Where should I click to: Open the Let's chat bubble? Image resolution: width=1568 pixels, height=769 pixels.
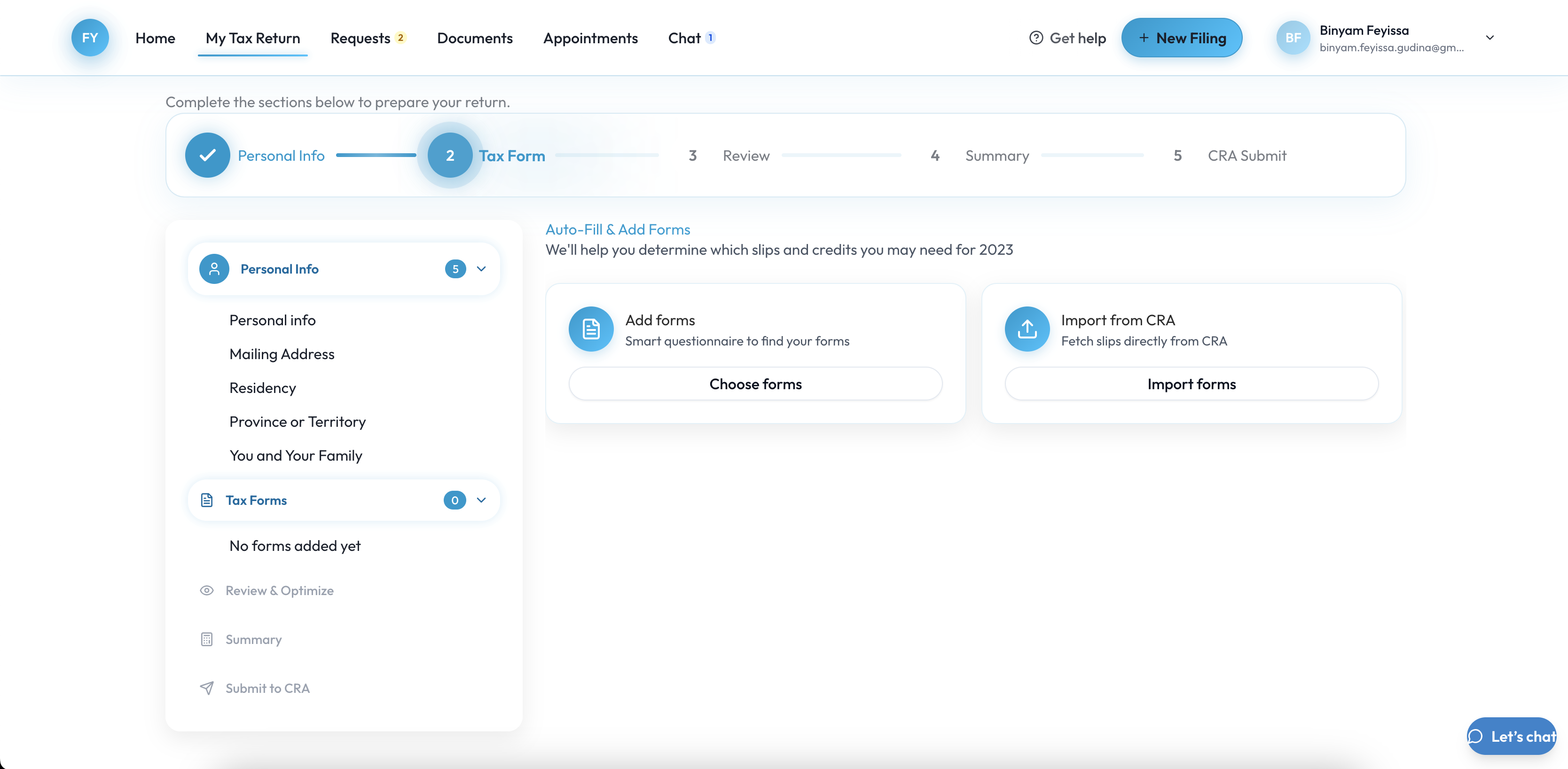pos(1512,736)
